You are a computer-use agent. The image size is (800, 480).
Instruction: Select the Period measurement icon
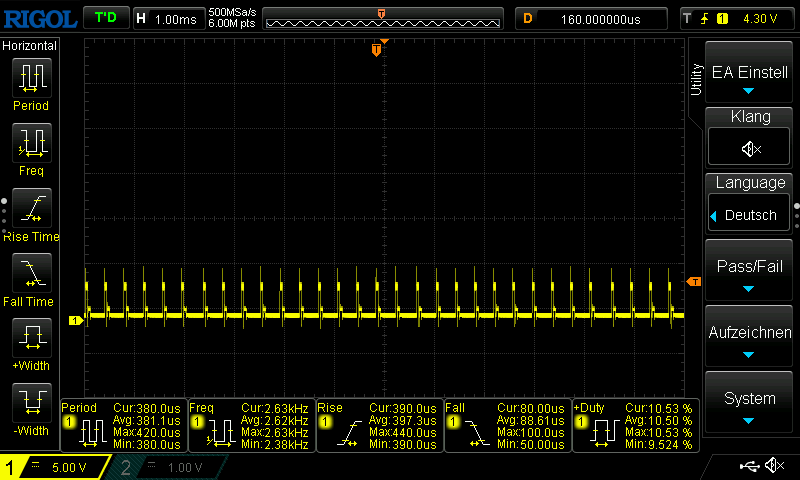coord(32,78)
